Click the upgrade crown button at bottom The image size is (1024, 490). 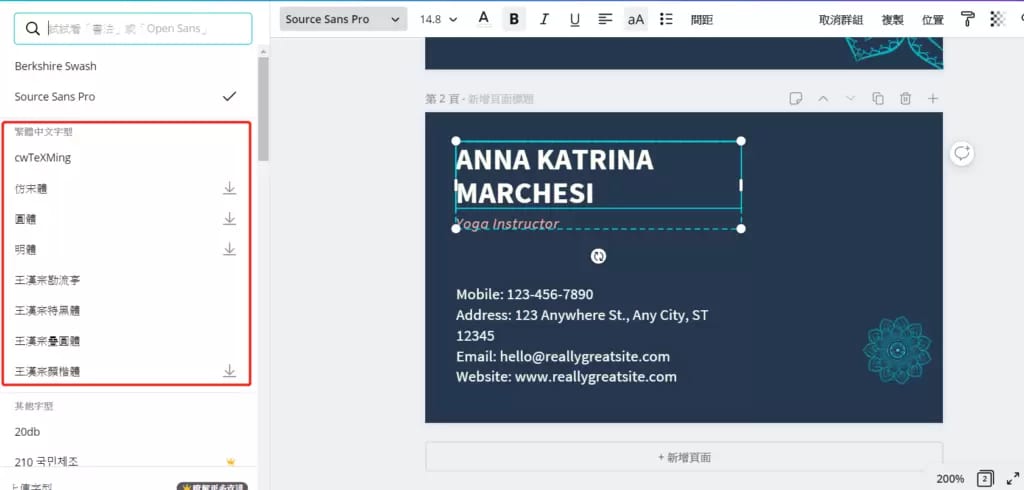[212, 487]
